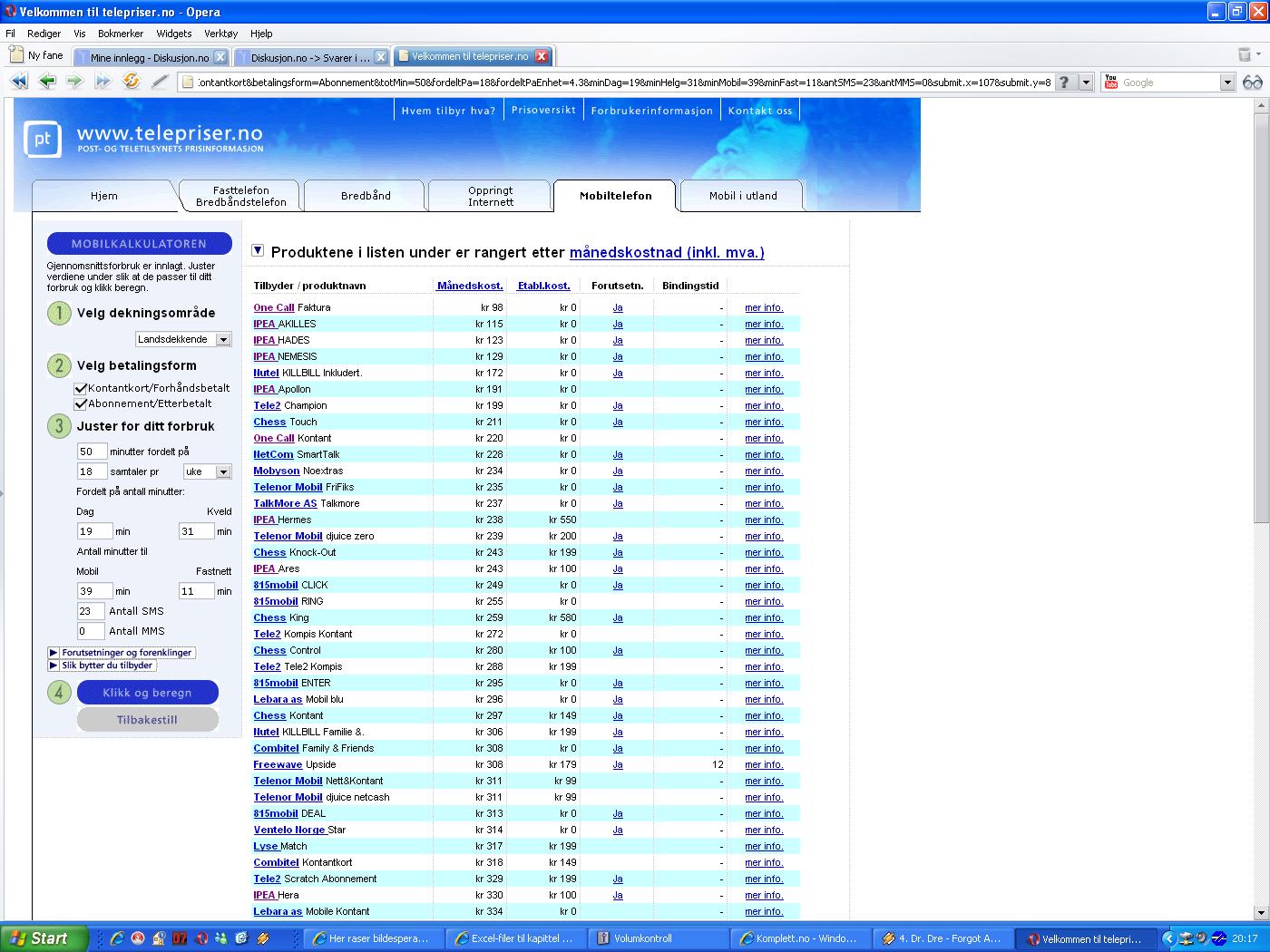Go forward using the forward arrow icon
Screen dimensions: 1270x952
pyautogui.click(x=74, y=82)
